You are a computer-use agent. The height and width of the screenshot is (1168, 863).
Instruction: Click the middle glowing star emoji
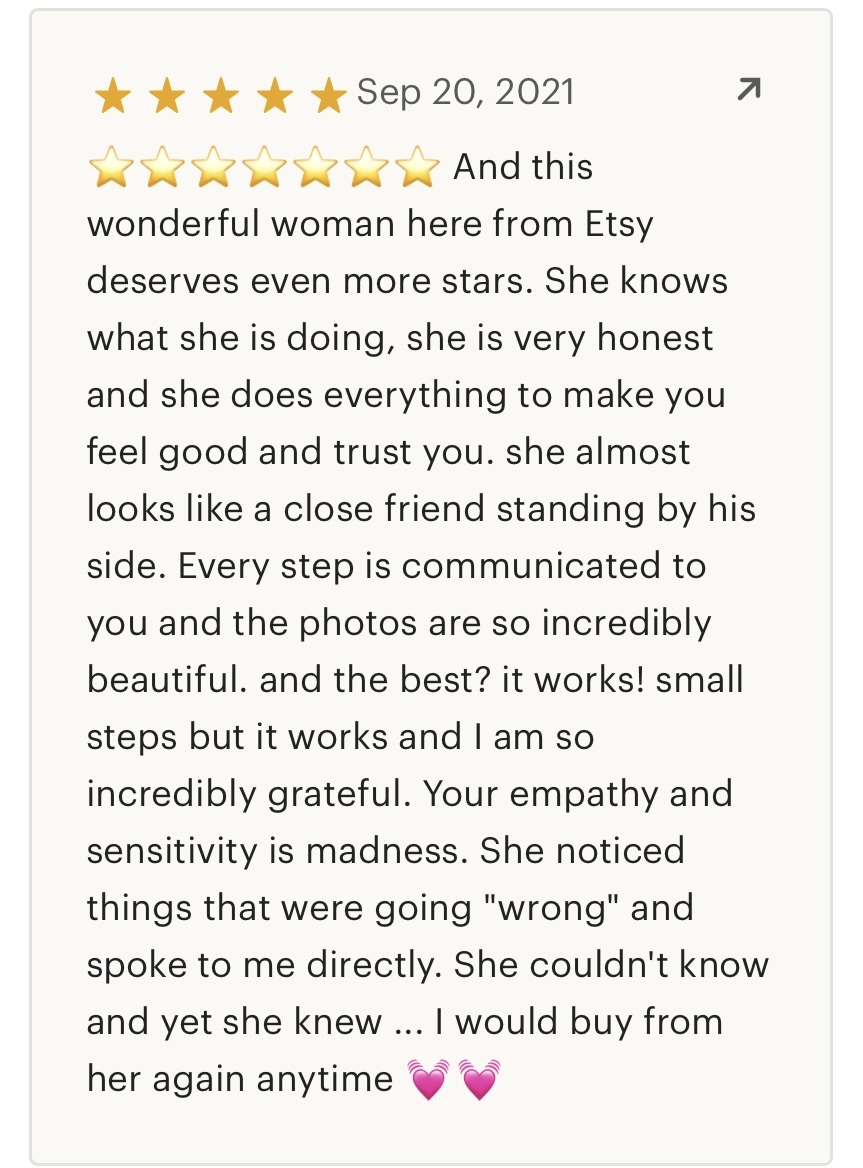tap(264, 167)
